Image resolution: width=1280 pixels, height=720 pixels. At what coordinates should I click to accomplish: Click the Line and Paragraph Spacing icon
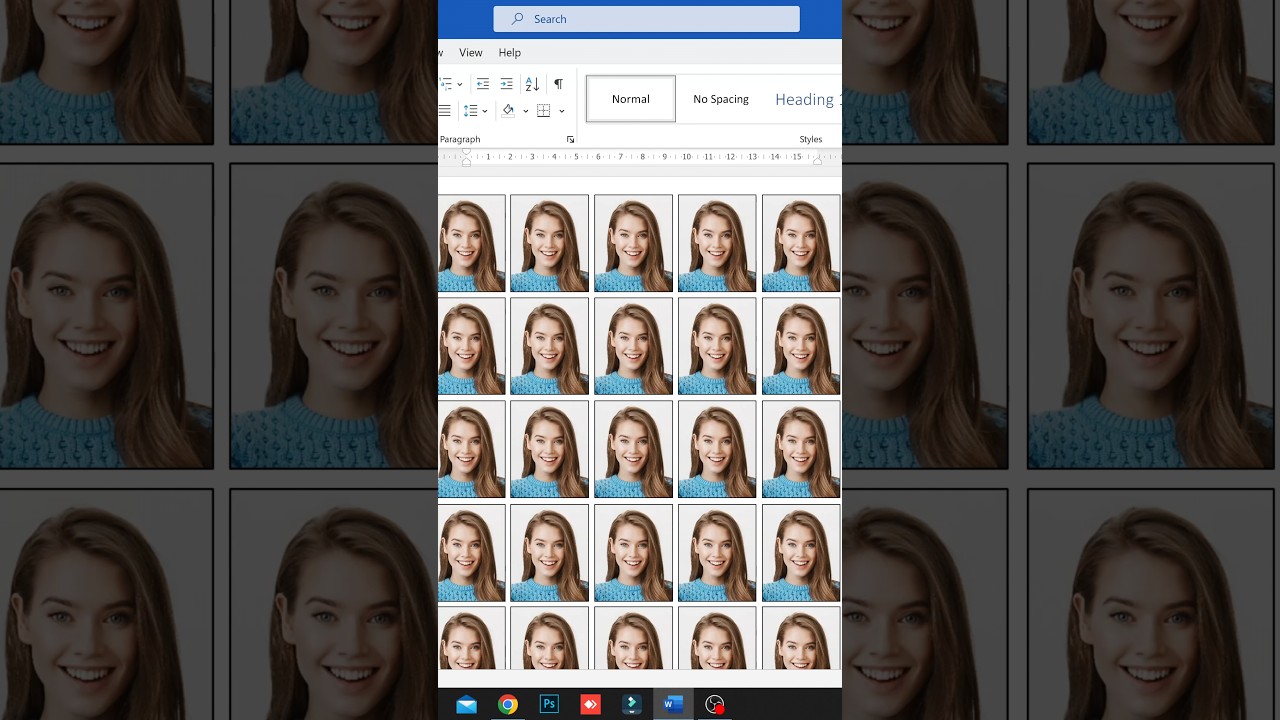pyautogui.click(x=470, y=111)
